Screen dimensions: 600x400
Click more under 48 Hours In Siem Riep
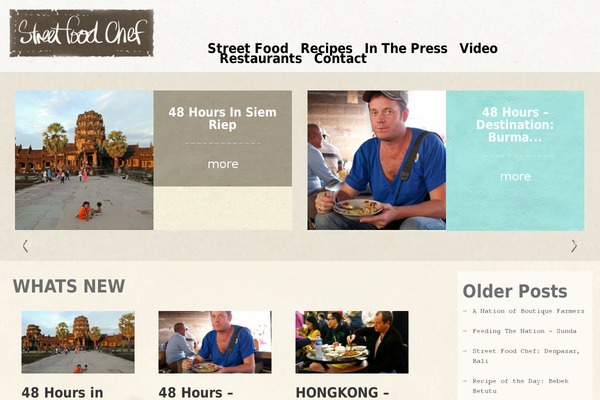click(223, 164)
